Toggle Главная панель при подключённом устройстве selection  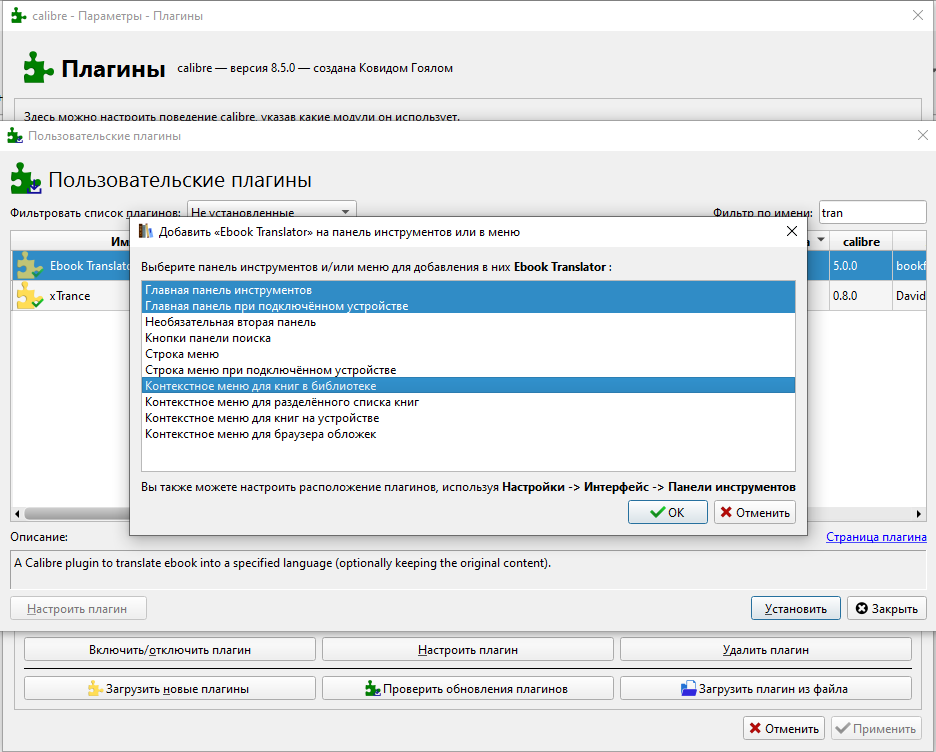[x=467, y=306]
